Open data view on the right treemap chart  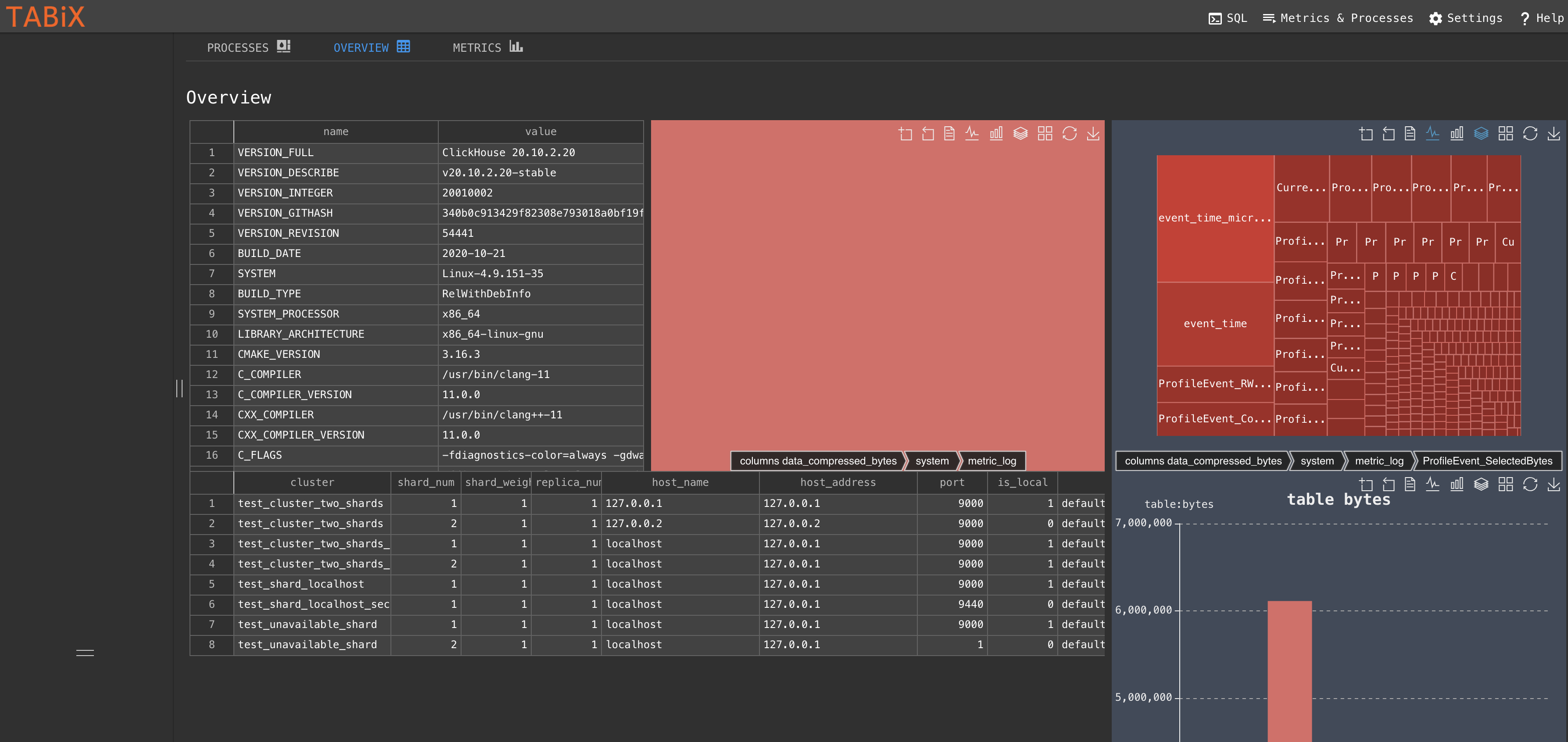click(x=1410, y=134)
